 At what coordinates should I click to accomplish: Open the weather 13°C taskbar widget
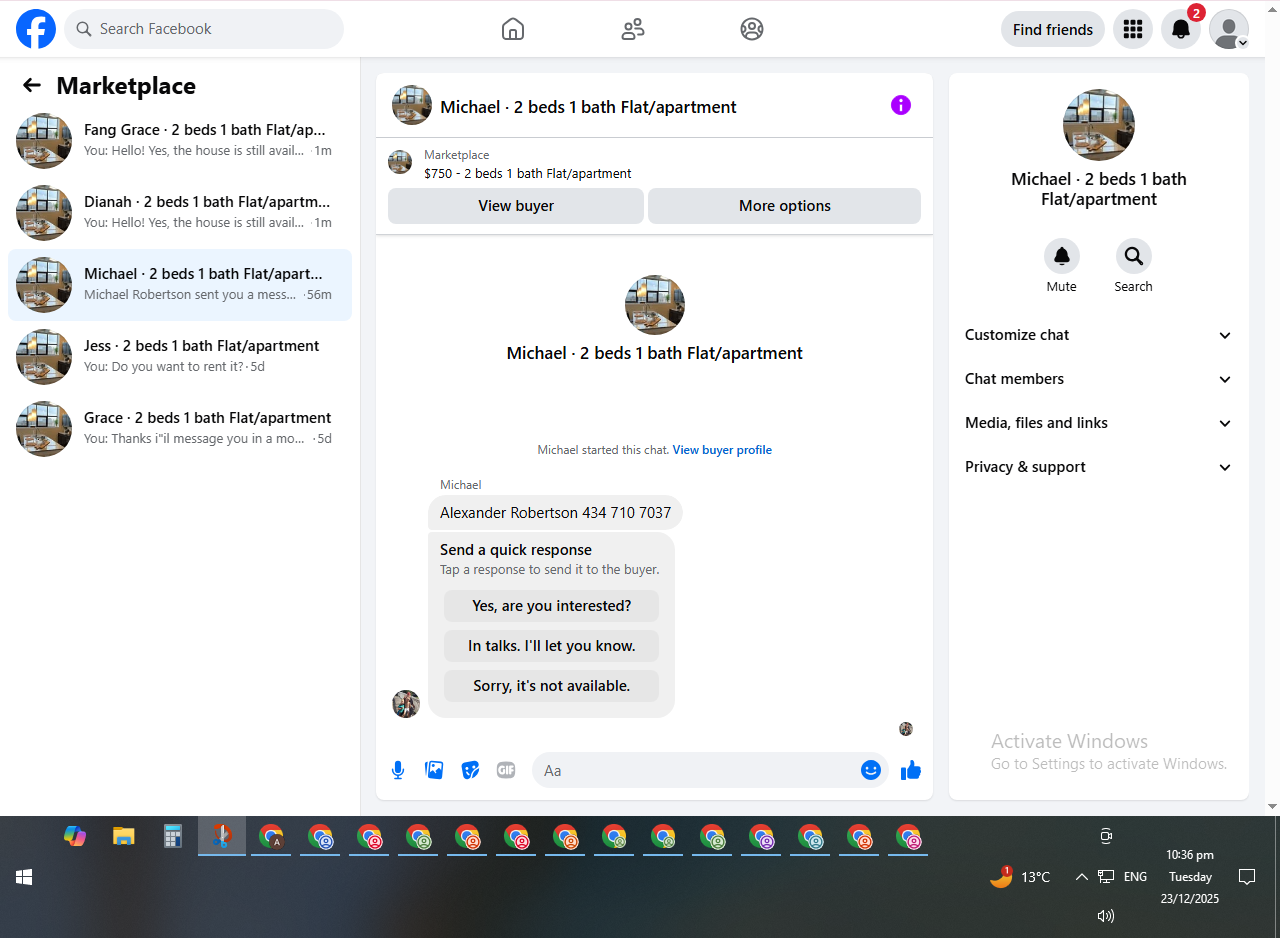(x=1020, y=877)
